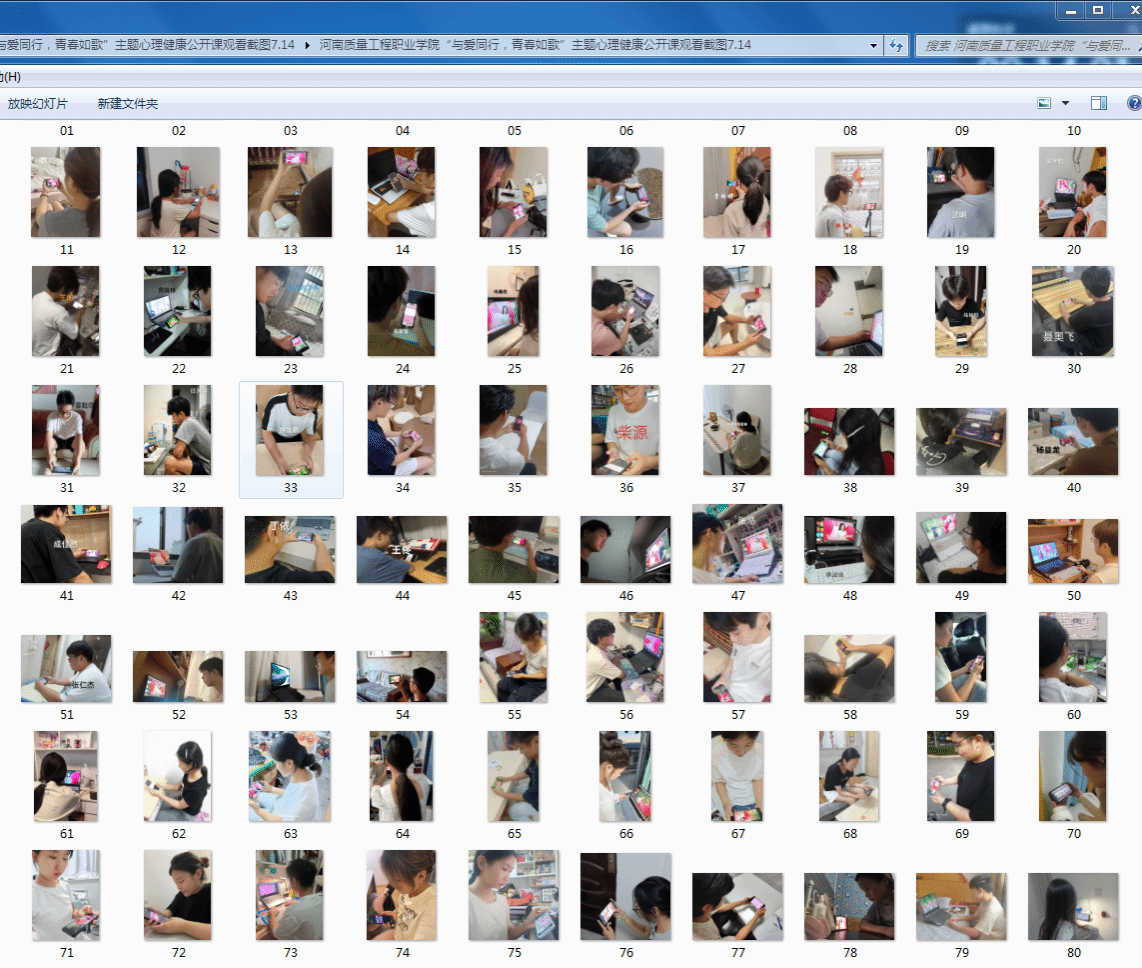Expand the address bar history dropdown

pyautogui.click(x=873, y=45)
